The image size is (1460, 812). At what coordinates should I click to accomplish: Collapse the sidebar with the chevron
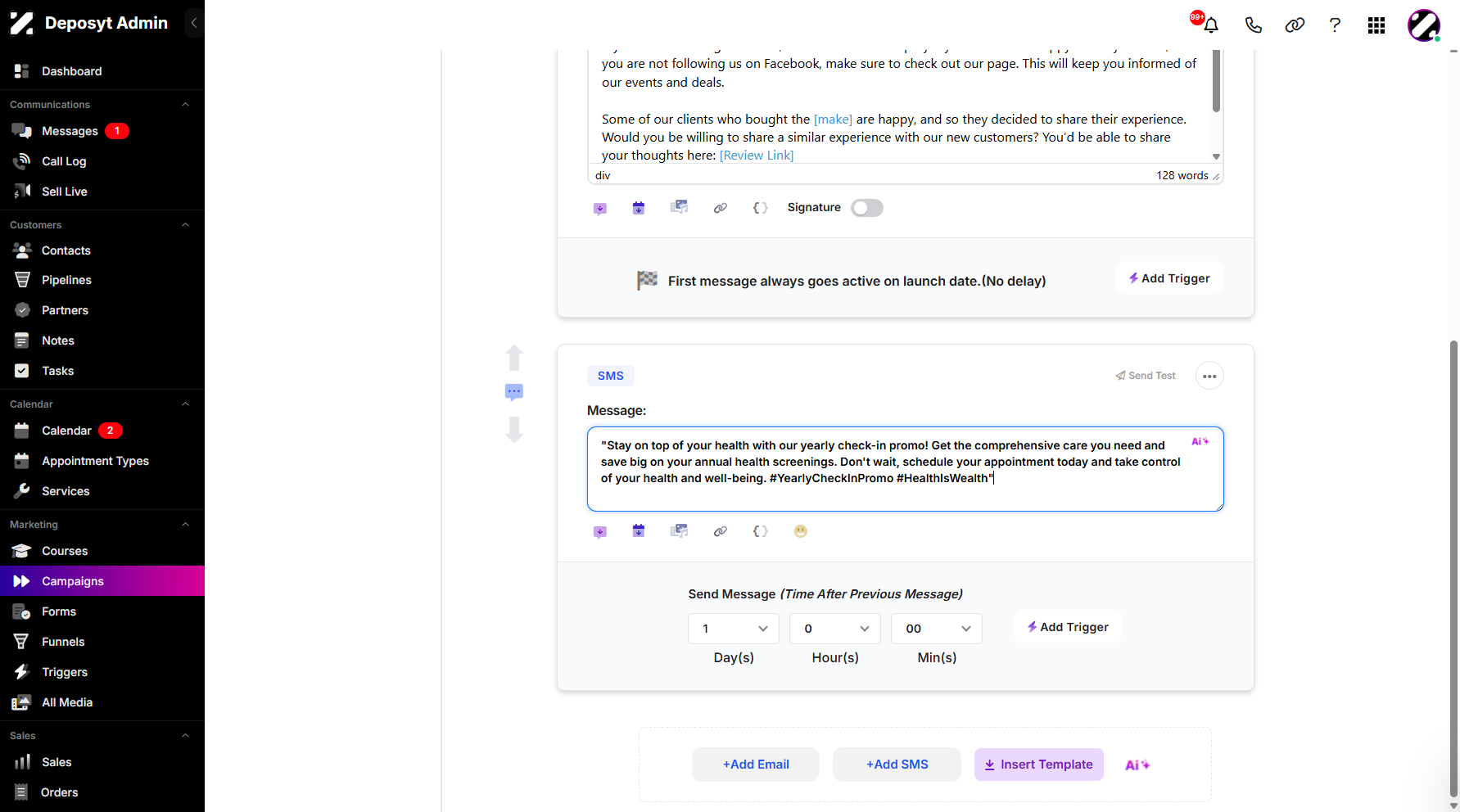coord(194,23)
